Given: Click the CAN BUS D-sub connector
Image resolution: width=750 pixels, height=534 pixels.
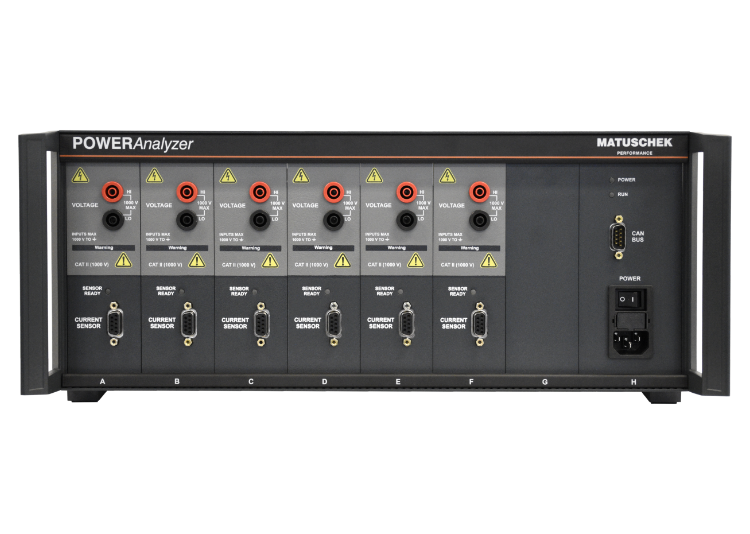Looking at the screenshot, I should tap(618, 237).
